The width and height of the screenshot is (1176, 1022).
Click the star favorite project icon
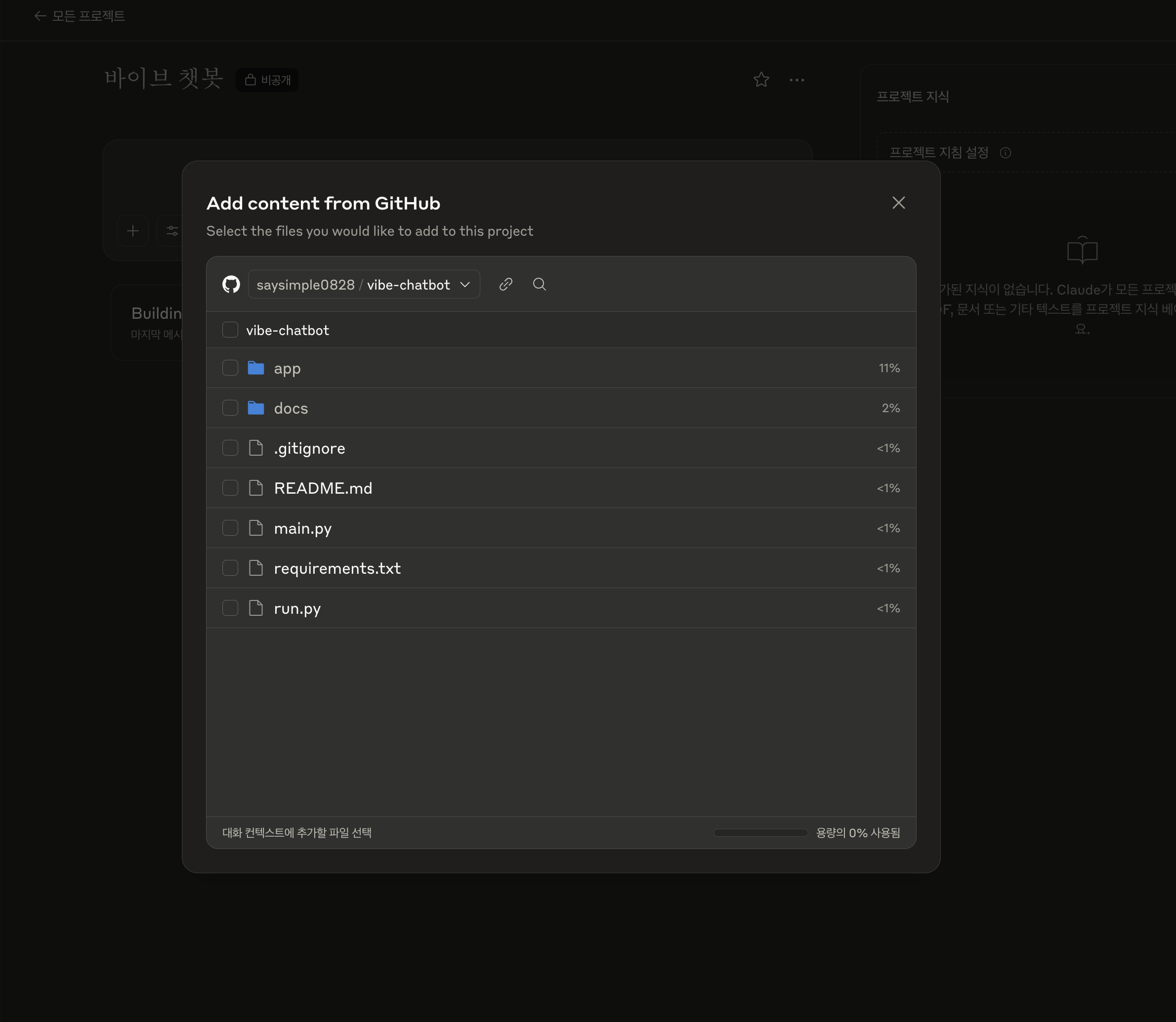click(761, 80)
